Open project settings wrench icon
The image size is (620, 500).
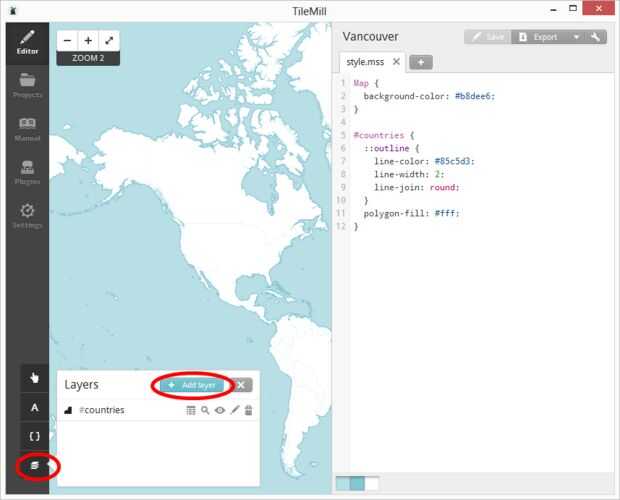595,37
